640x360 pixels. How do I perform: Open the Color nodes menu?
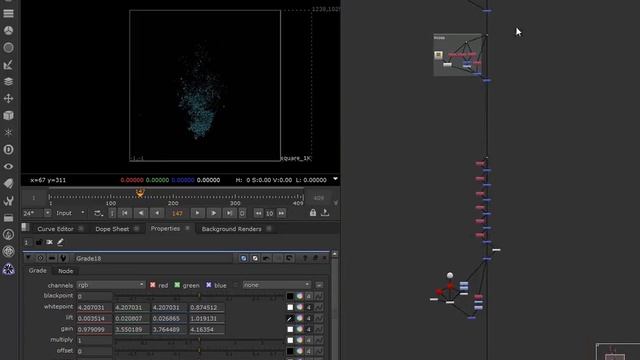pyautogui.click(x=8, y=31)
